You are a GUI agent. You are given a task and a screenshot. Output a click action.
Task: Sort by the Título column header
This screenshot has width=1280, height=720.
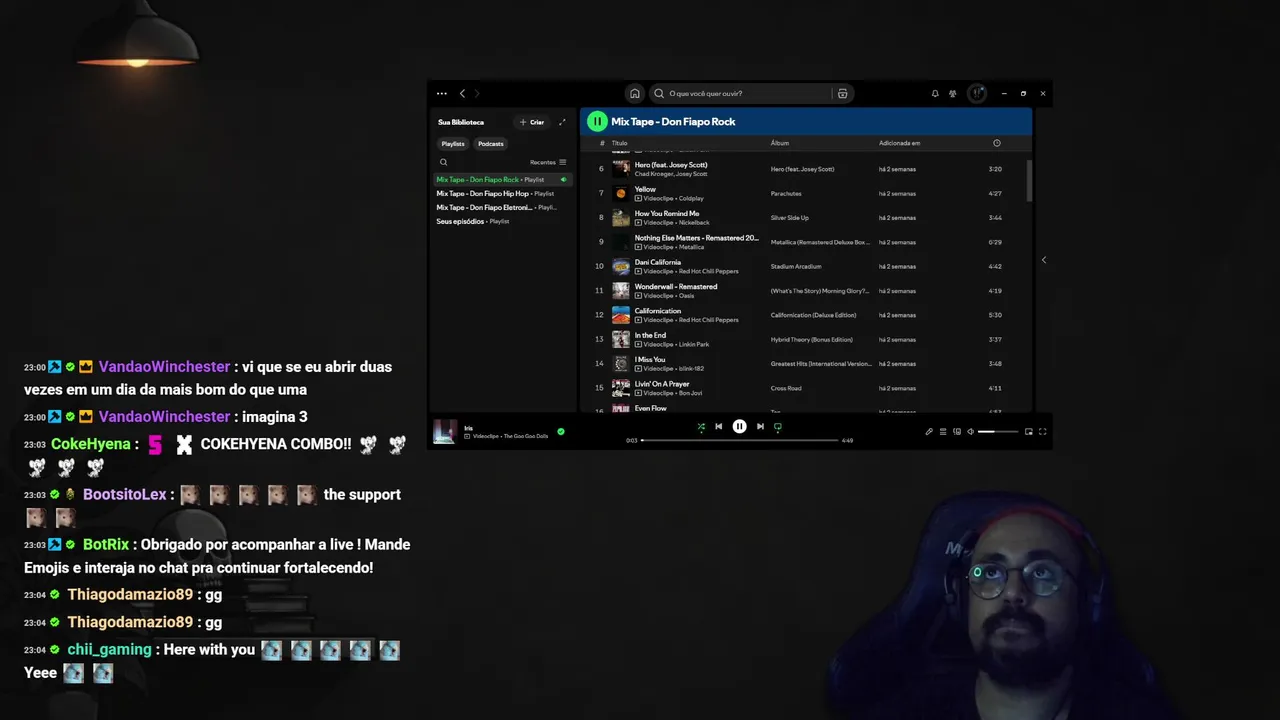620,143
